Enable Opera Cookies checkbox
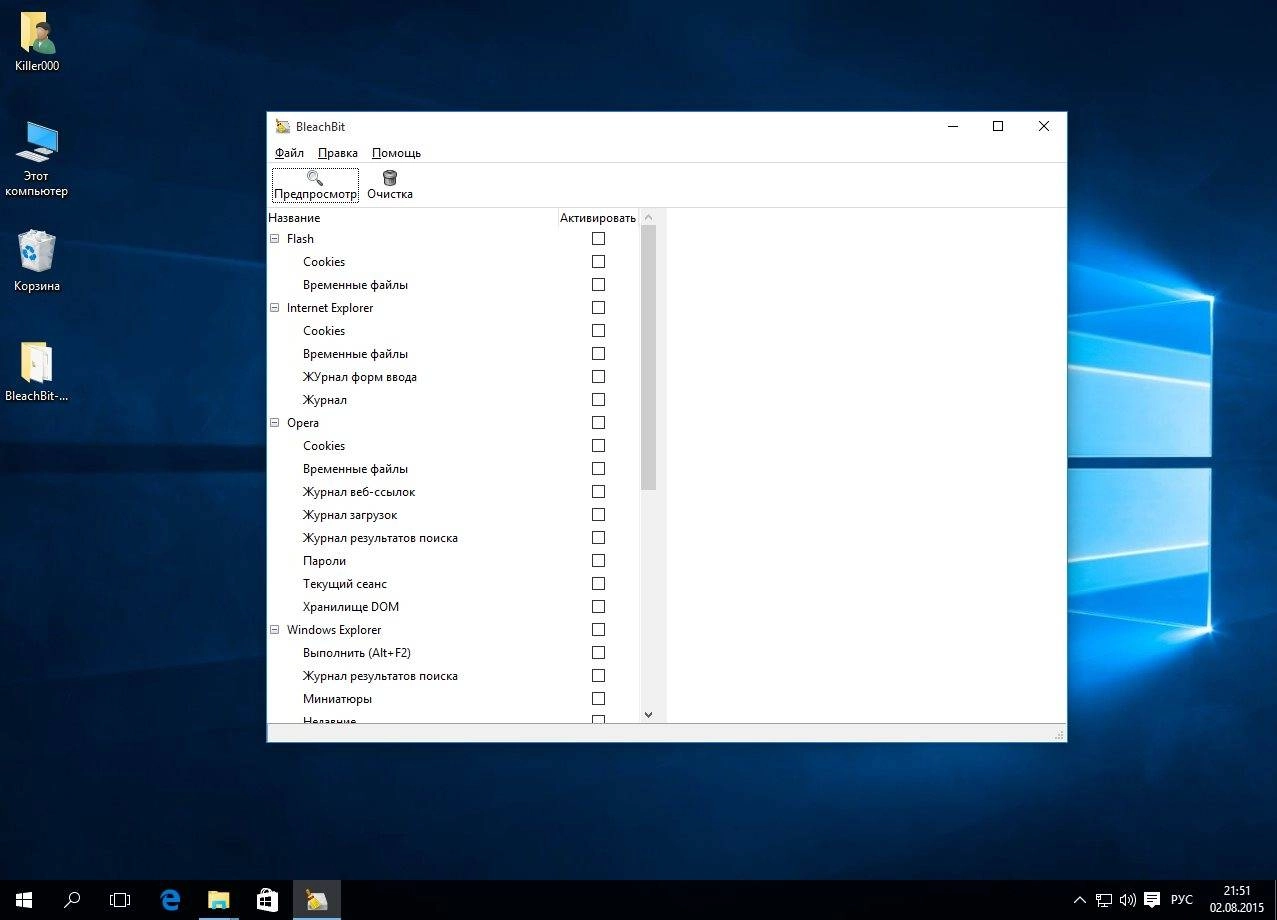The image size is (1277, 920). (x=598, y=446)
